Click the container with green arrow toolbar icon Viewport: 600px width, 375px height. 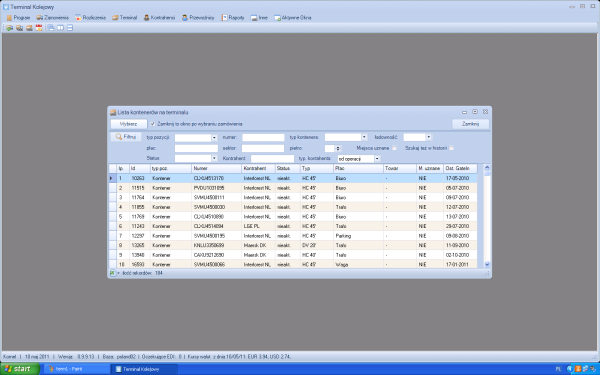[9, 28]
